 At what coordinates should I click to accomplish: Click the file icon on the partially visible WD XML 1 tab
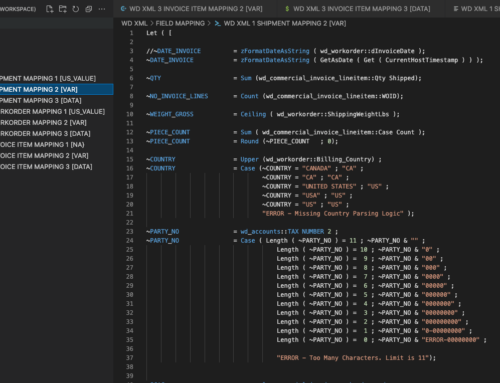[x=456, y=9]
